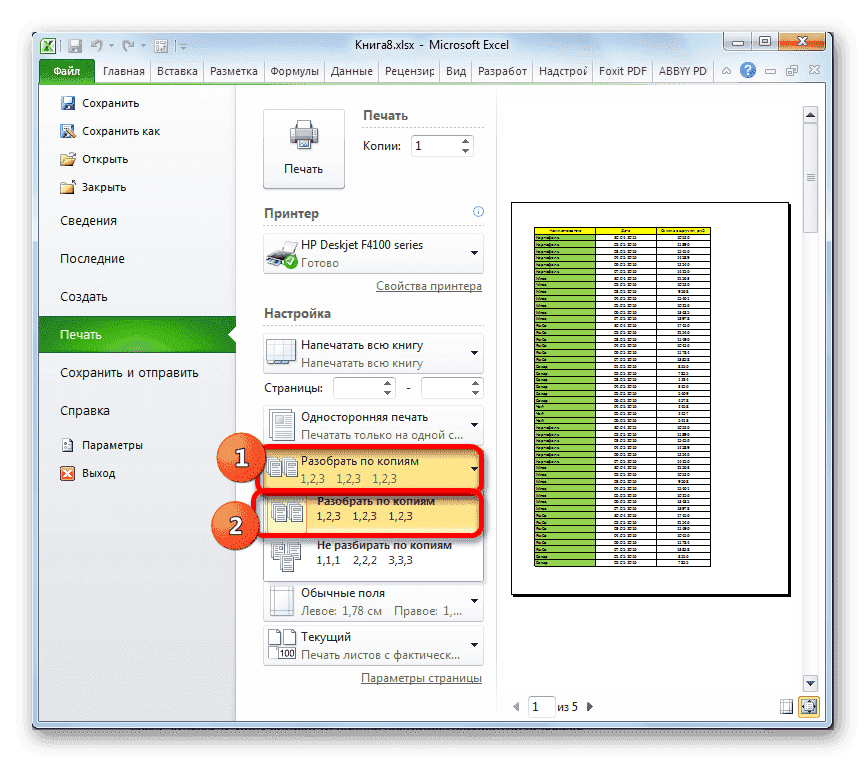
Task: Click the Сохранить как icon in the sidebar
Action: [68, 131]
